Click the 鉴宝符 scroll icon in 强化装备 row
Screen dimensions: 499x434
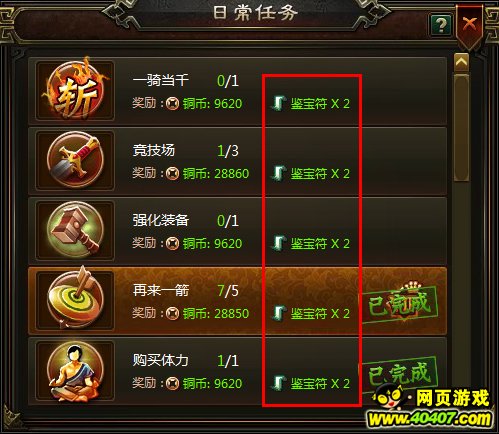pos(278,243)
